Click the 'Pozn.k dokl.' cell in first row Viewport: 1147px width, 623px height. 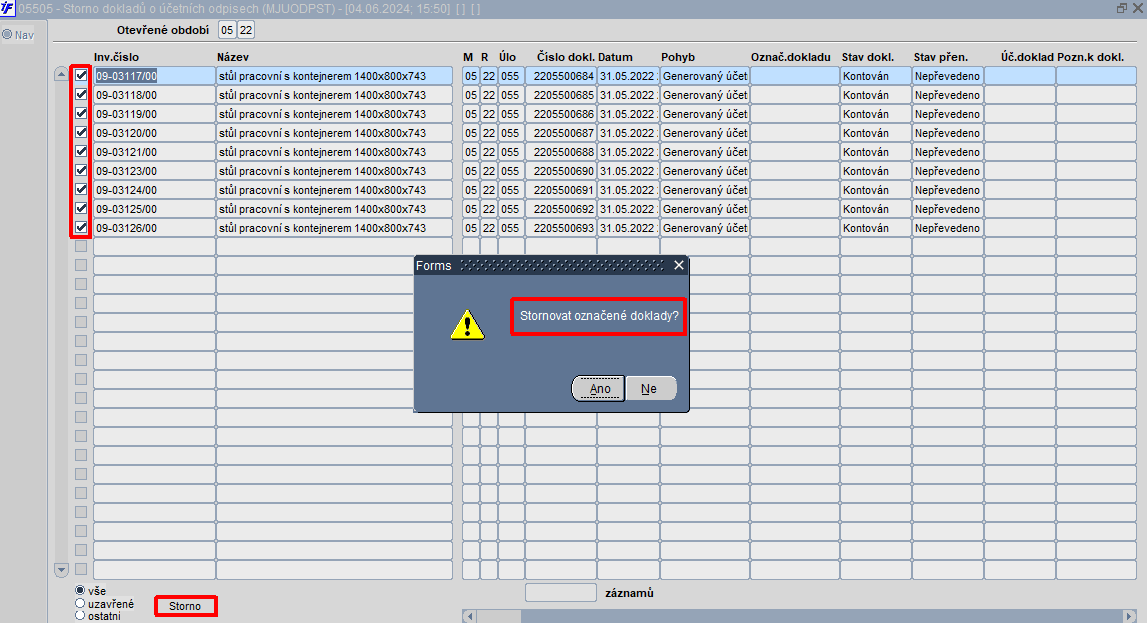pos(1096,76)
